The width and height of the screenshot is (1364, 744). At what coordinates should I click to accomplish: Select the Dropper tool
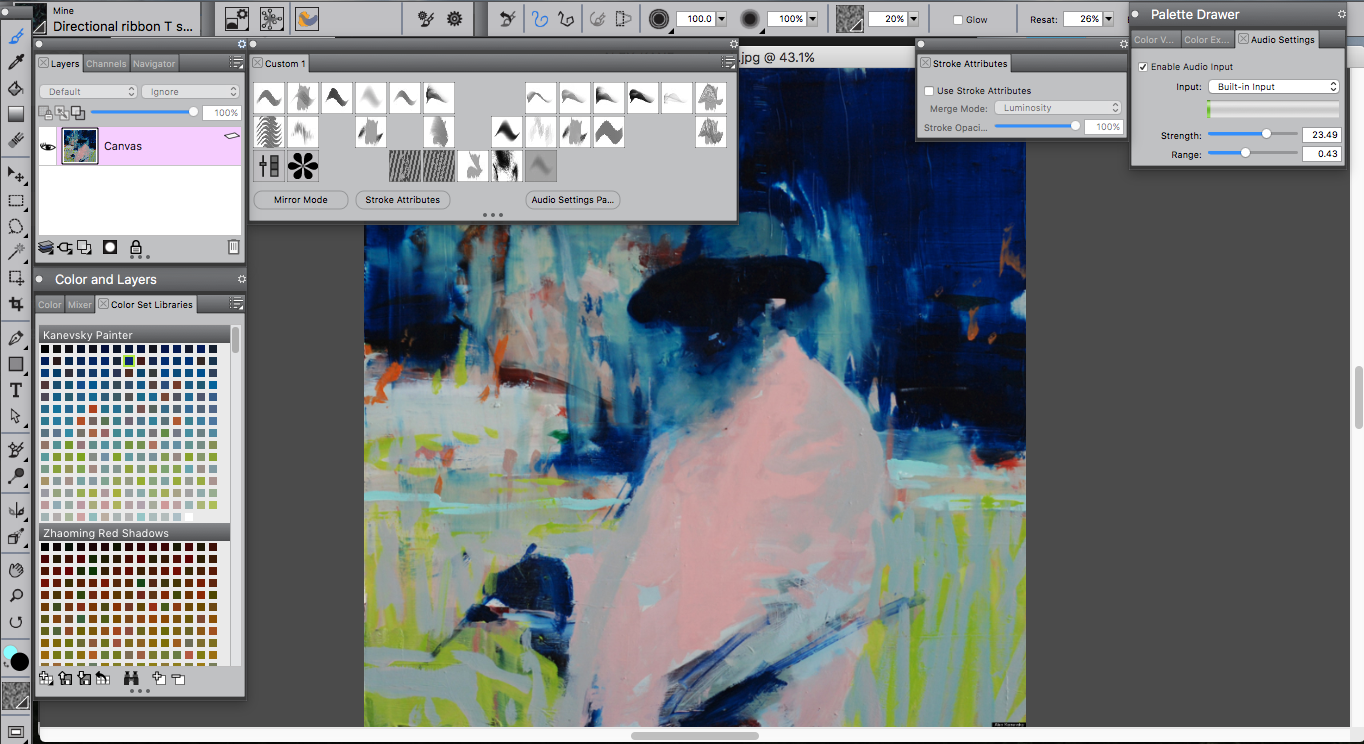point(16,63)
